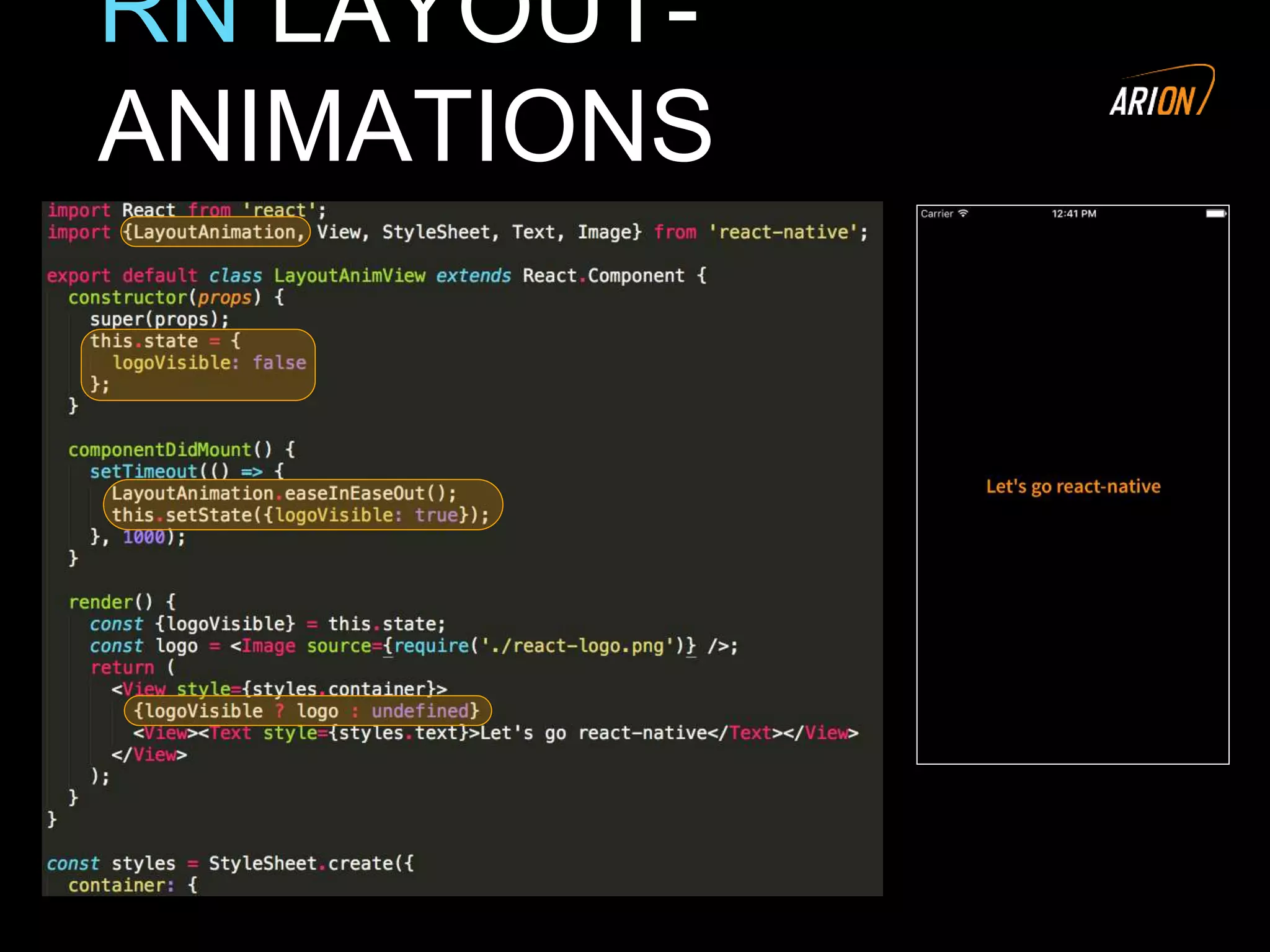Click the componentDidMount() line
The height and width of the screenshot is (952, 1270).
(x=182, y=449)
